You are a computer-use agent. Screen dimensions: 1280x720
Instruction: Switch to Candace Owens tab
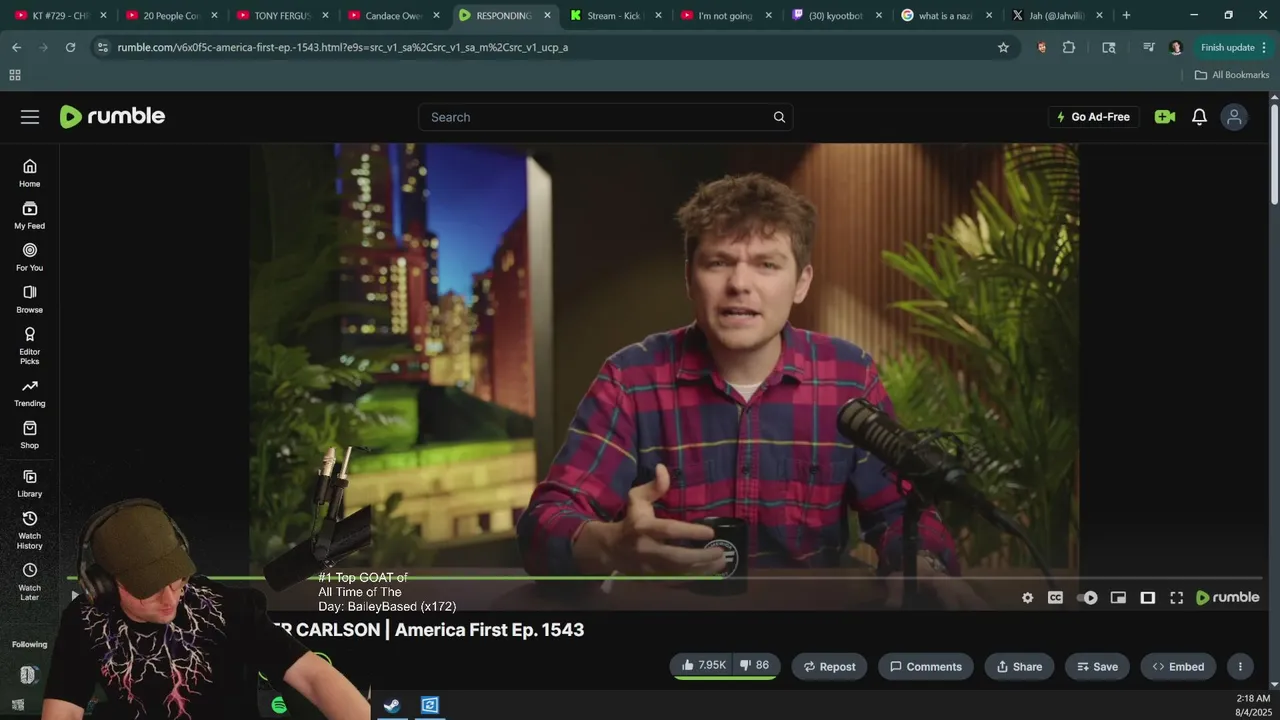(393, 16)
